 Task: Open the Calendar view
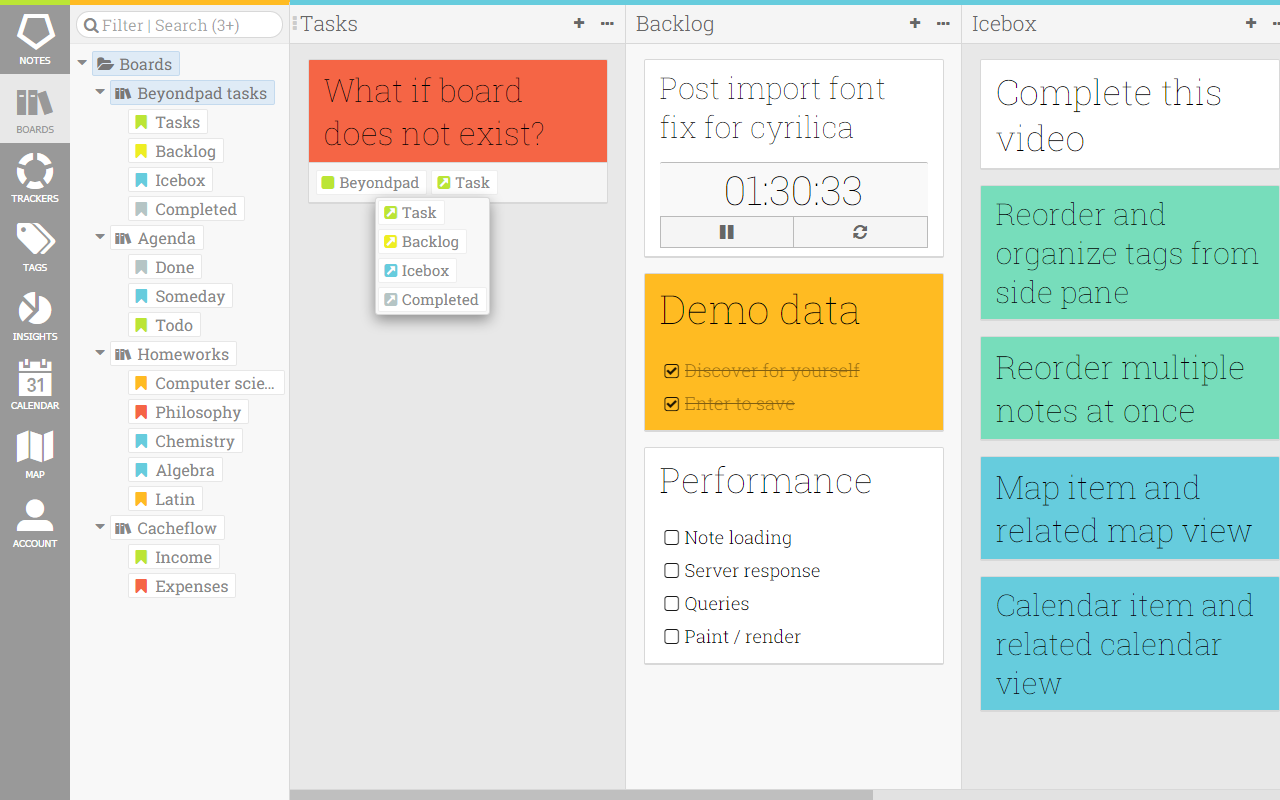click(x=35, y=384)
